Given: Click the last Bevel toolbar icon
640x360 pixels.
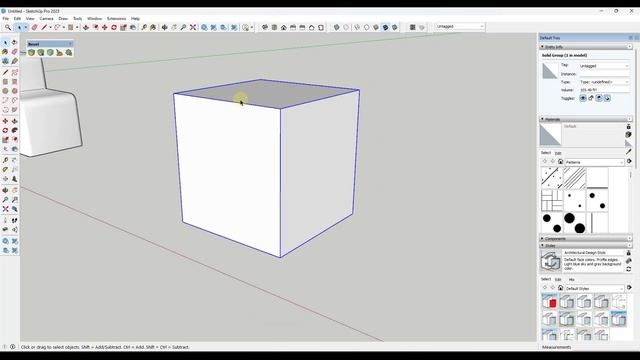Looking at the screenshot, I should (x=69, y=52).
